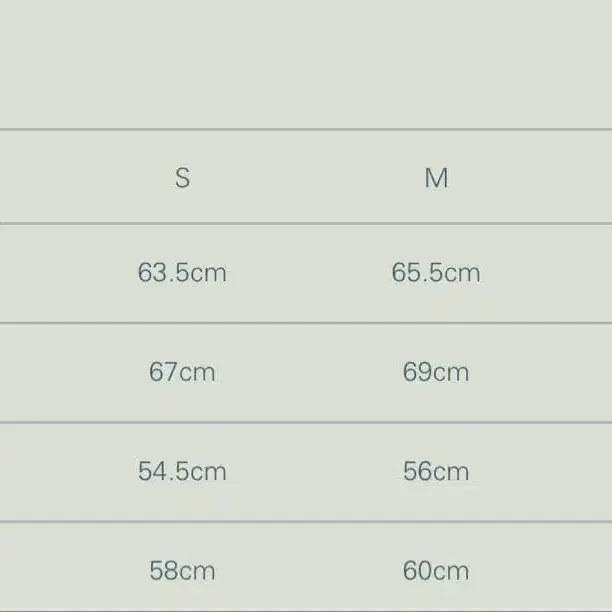Select the 65.5cm measurement cell
The height and width of the screenshot is (612, 612).
436,272
